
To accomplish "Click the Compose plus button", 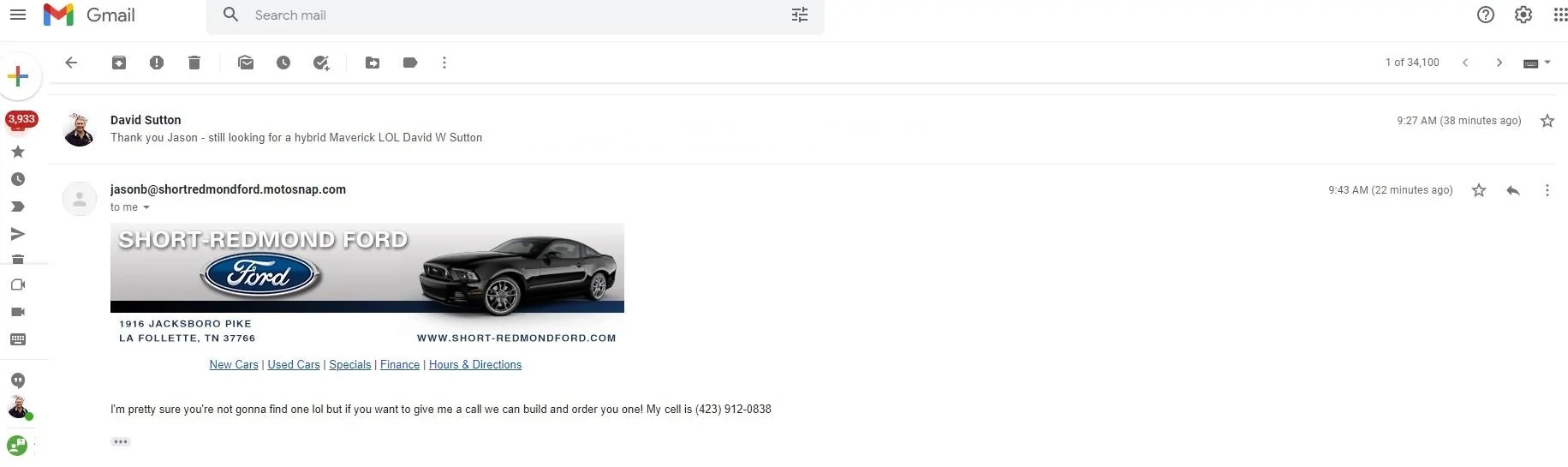I will (18, 76).
